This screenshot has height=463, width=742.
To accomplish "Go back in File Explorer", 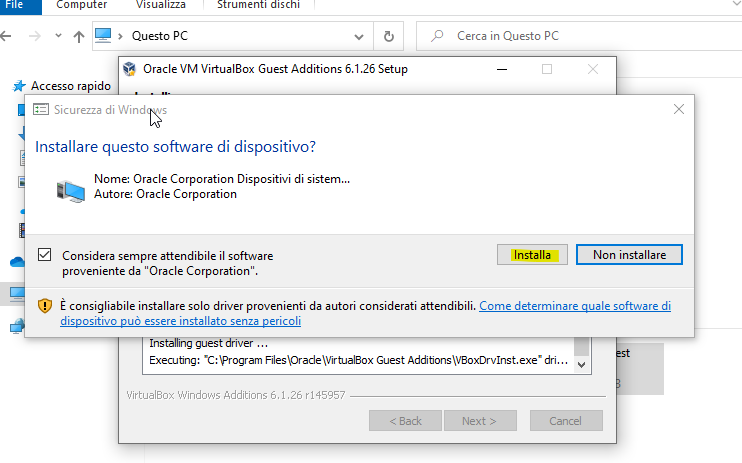I will (6, 36).
